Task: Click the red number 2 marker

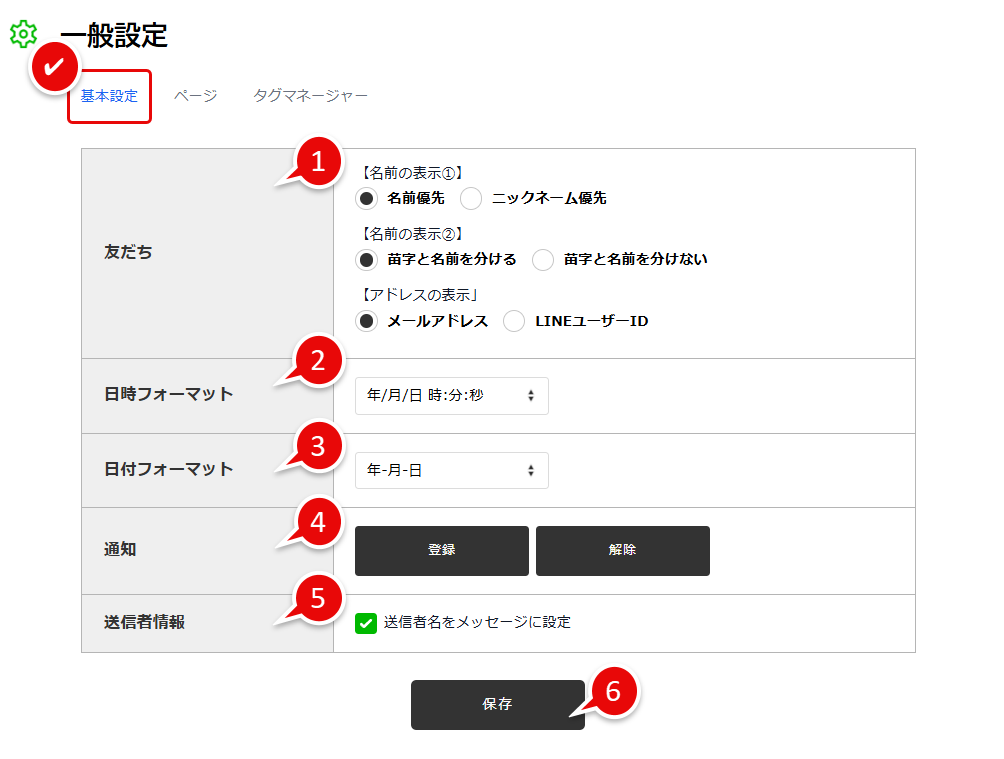Action: (318, 360)
